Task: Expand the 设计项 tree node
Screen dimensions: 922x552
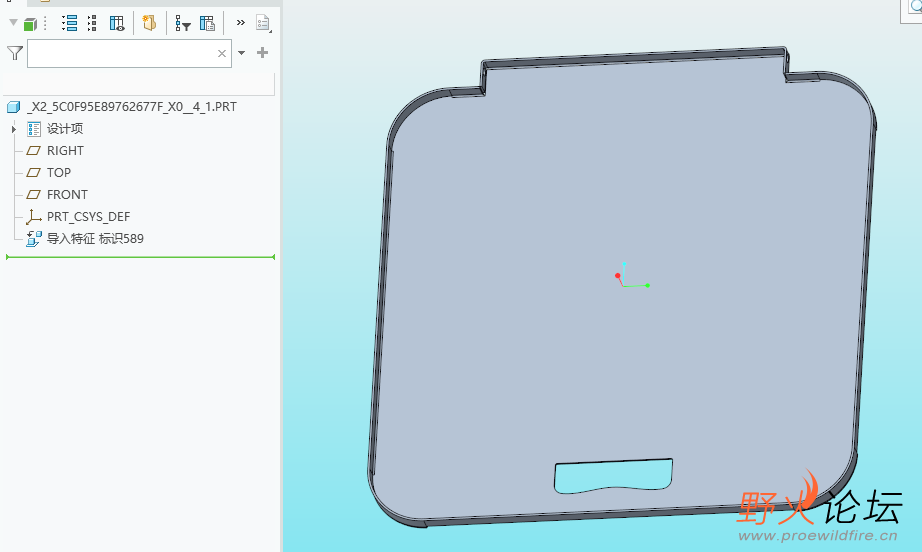Action: [14, 129]
